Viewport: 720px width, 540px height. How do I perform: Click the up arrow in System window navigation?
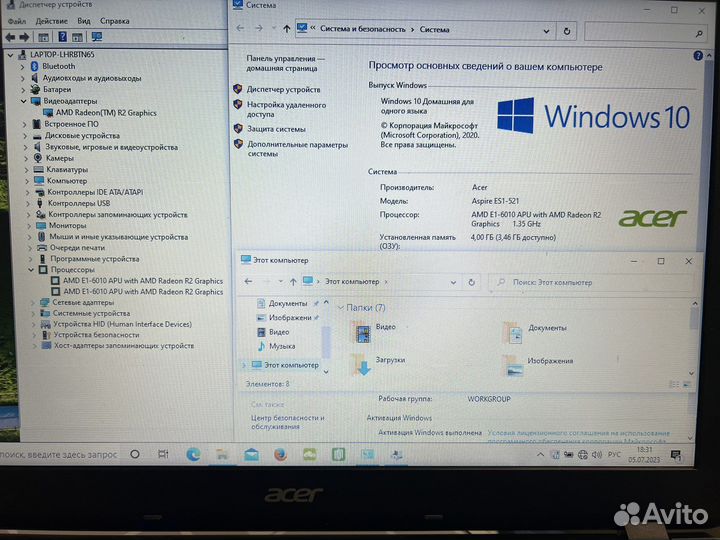pos(287,29)
